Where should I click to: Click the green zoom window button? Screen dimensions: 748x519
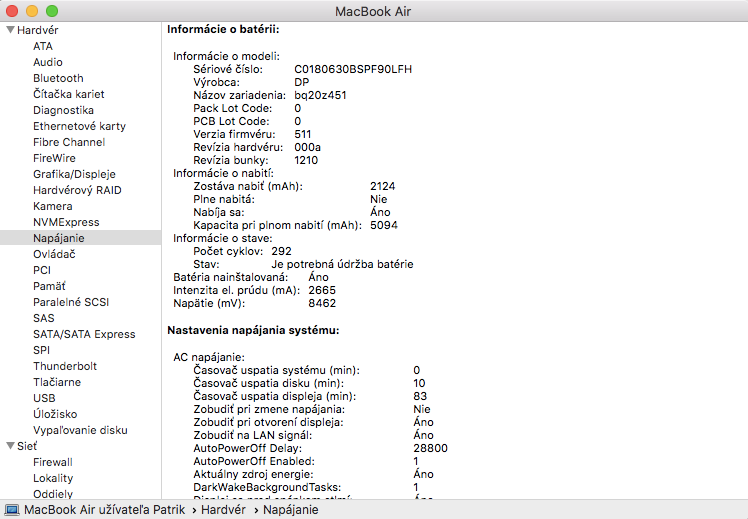coord(52,10)
